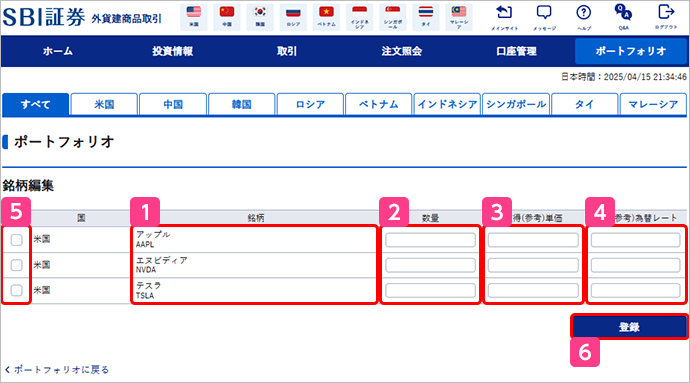690x383 pixels.
Task: Click the アップル AAPL stock name
Action: [x=153, y=239]
